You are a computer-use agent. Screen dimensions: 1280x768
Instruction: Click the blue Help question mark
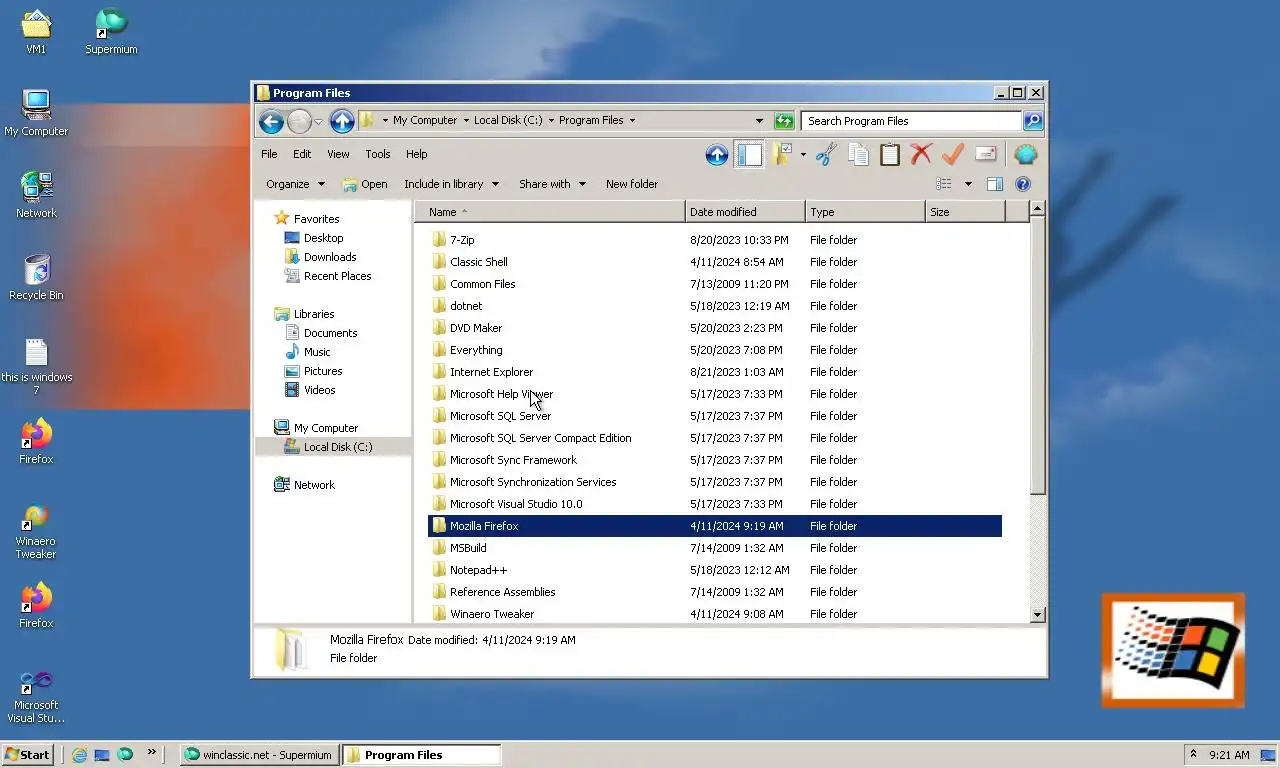[x=1023, y=184]
